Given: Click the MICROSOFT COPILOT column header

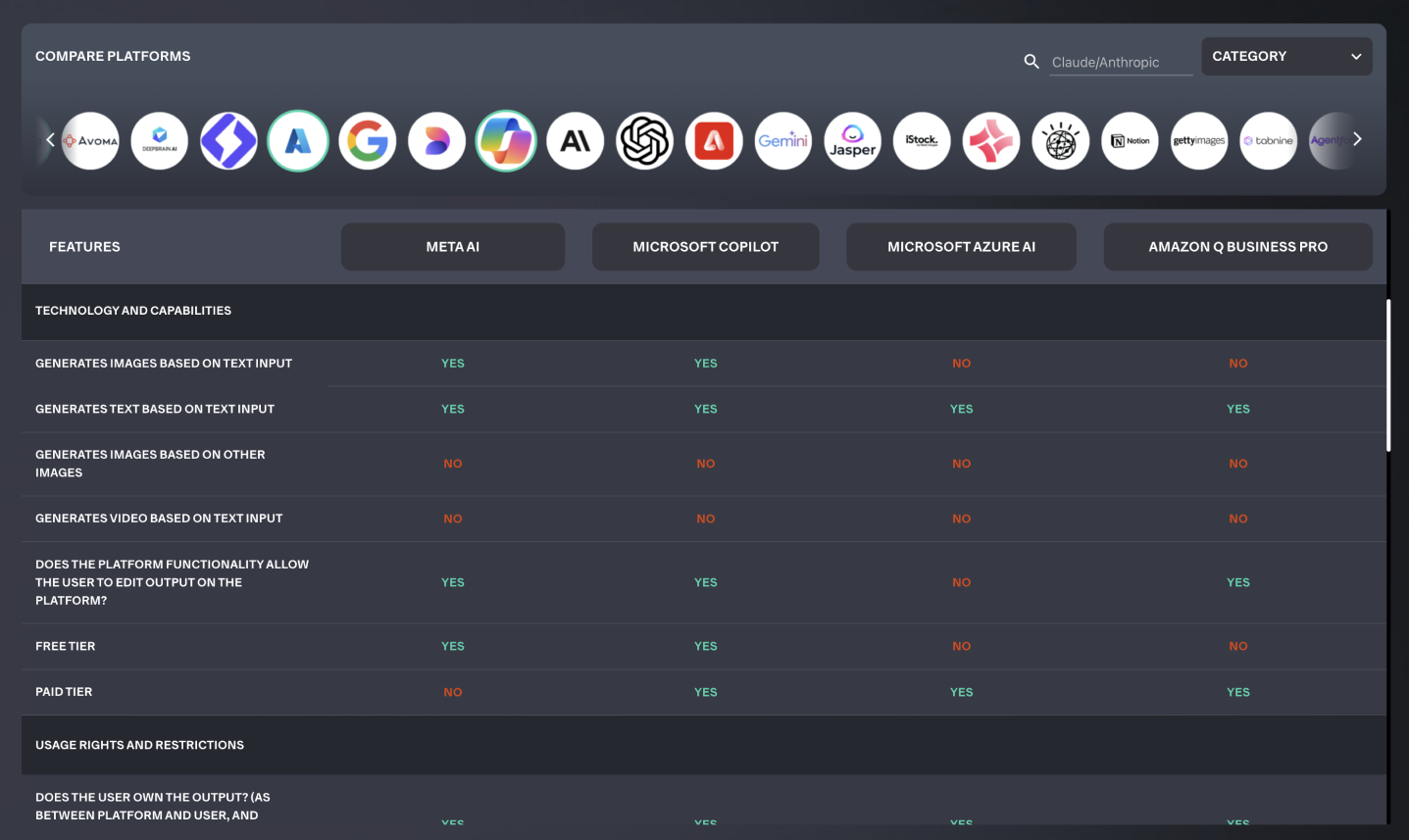Looking at the screenshot, I should coord(706,247).
